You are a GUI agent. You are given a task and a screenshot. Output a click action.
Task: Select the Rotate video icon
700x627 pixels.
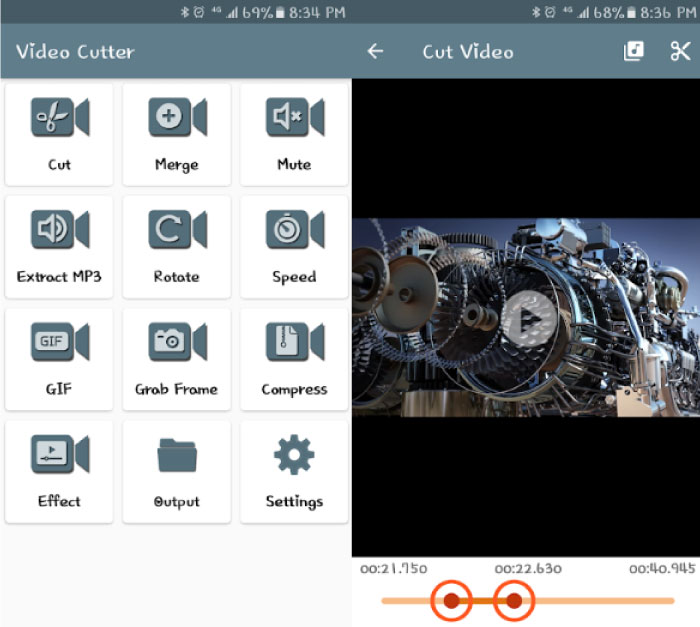(177, 229)
